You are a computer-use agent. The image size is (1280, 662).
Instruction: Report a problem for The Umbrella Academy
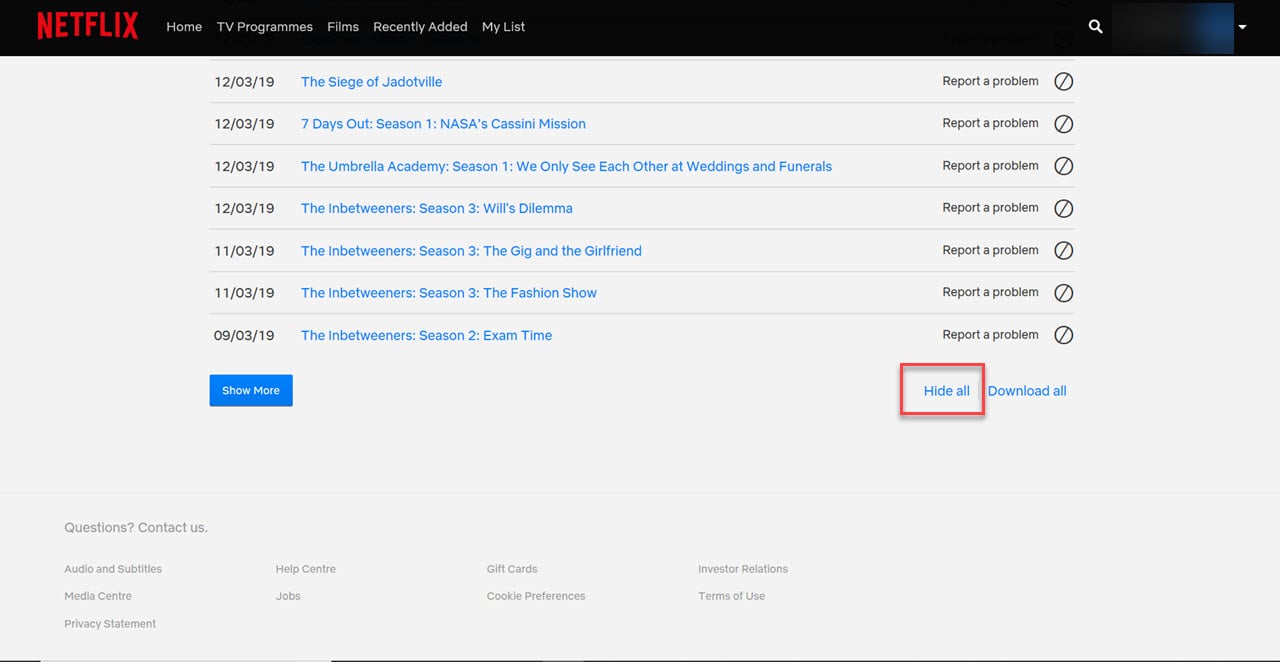pyautogui.click(x=990, y=165)
